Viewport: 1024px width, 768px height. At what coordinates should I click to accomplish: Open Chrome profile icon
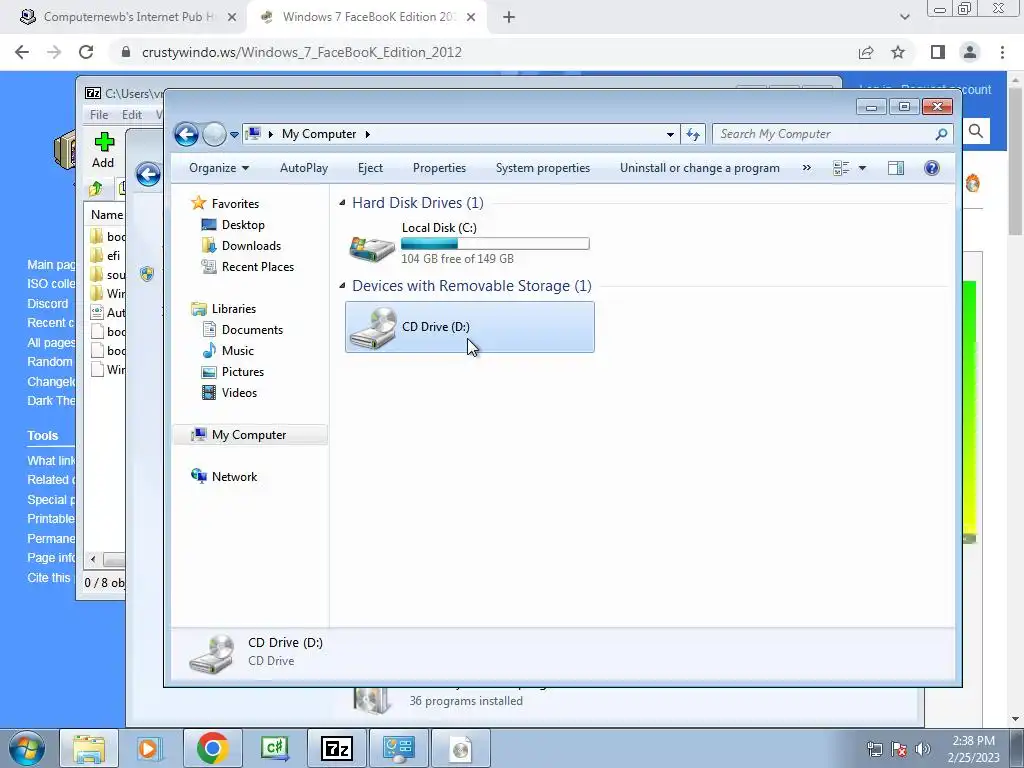click(970, 52)
